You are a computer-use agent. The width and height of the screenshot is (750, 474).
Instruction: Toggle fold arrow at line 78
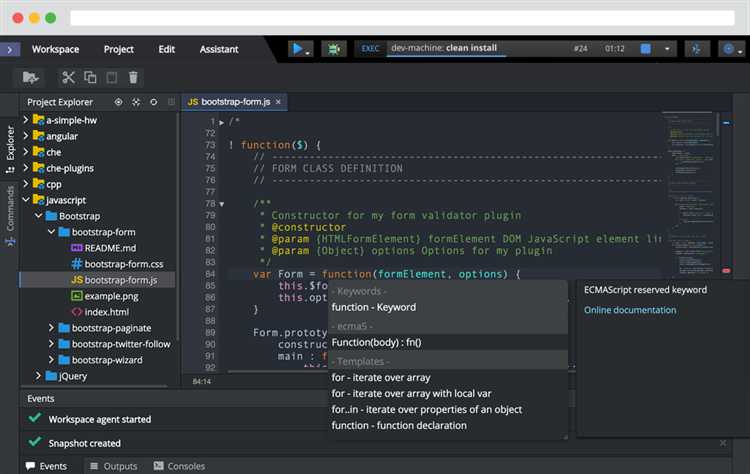pos(222,204)
